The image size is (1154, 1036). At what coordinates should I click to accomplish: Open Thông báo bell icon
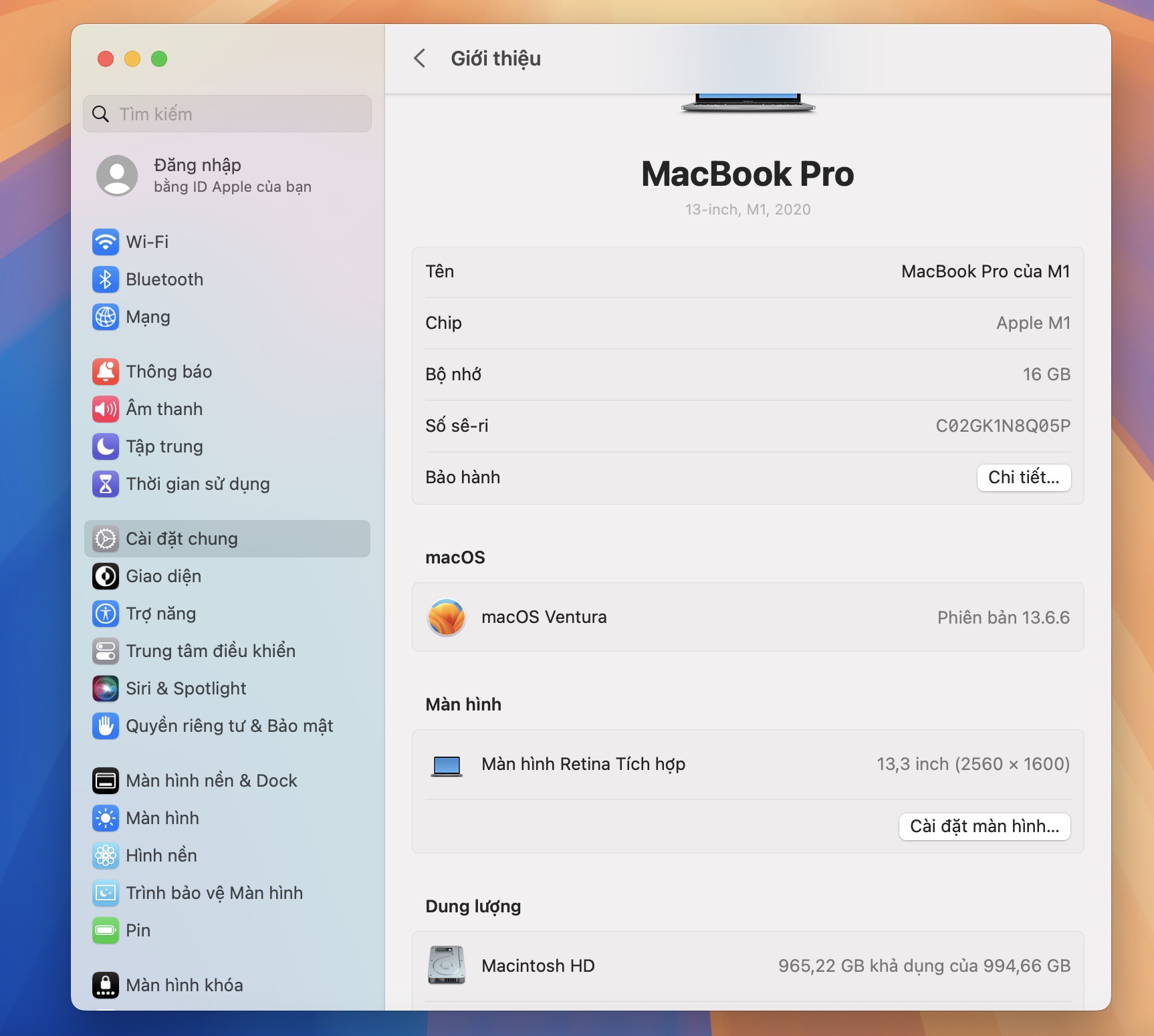(106, 372)
